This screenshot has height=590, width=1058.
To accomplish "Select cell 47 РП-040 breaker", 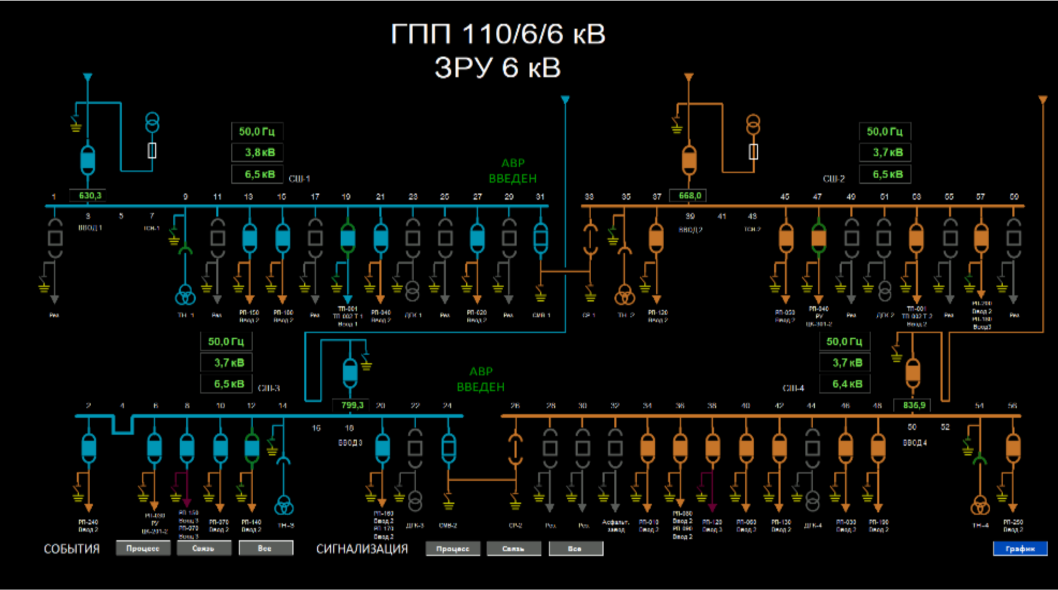I will click(x=818, y=238).
